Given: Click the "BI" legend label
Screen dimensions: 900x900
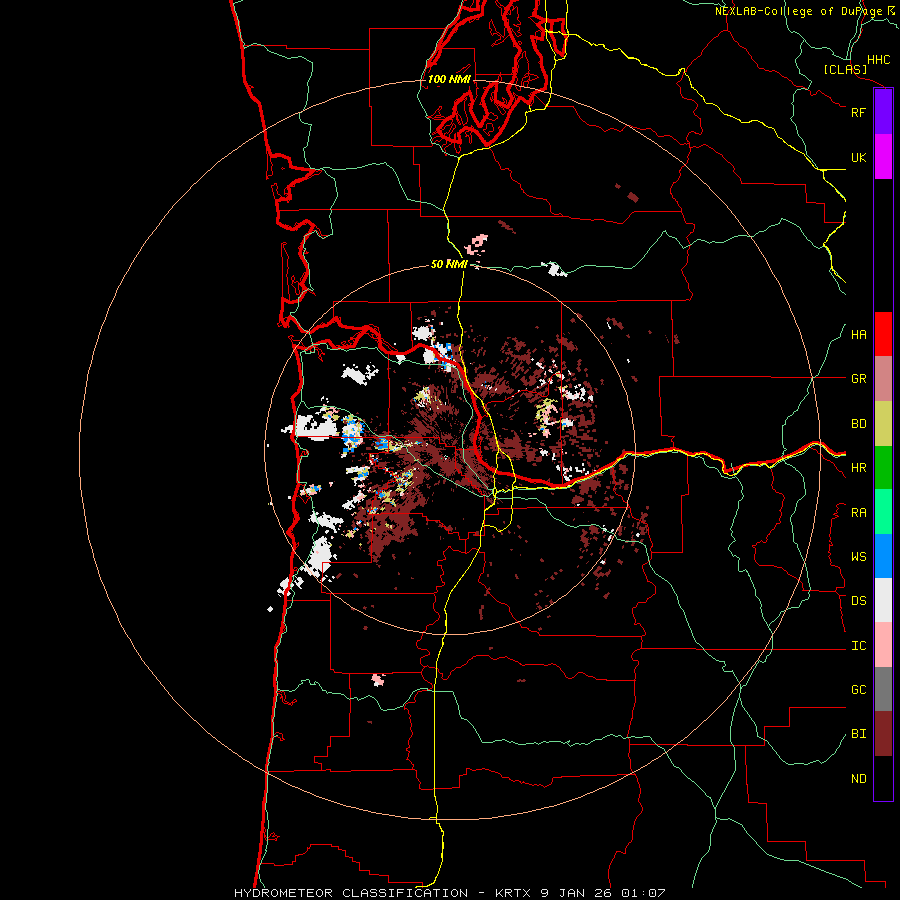Looking at the screenshot, I should 858,734.
